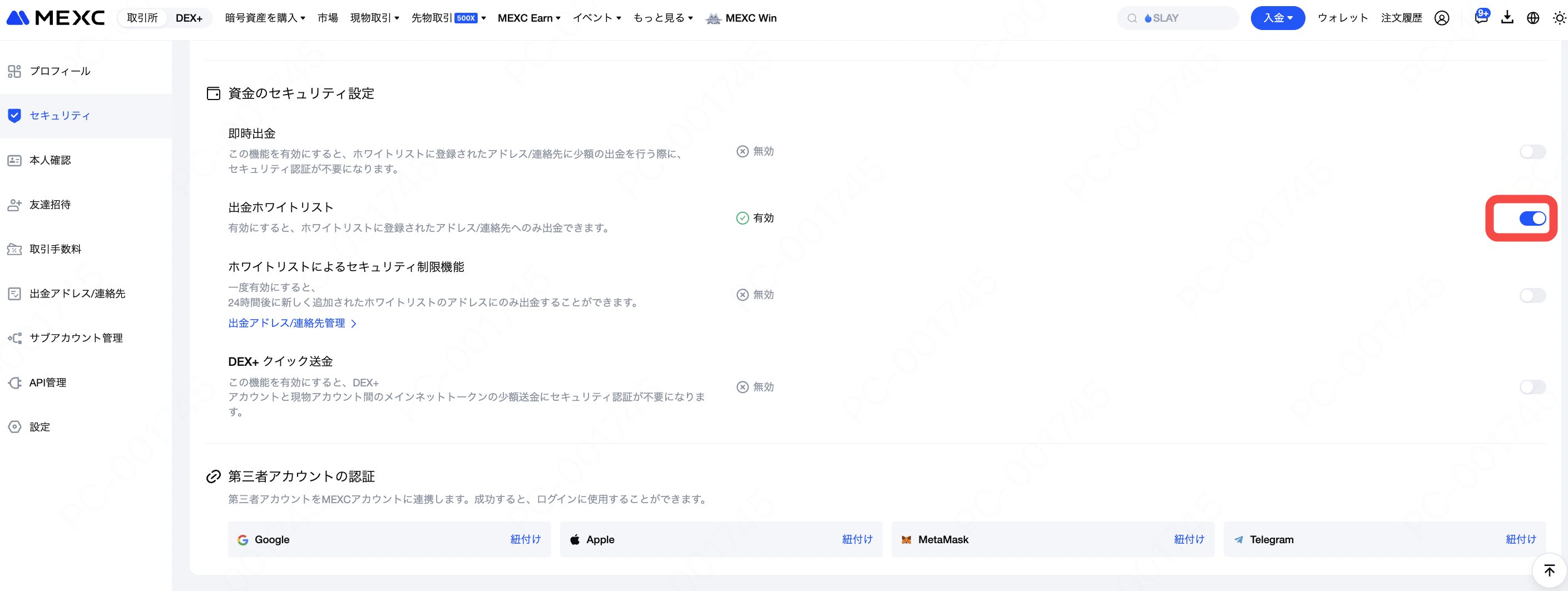
Task: Open the language globe icon
Action: click(1533, 18)
